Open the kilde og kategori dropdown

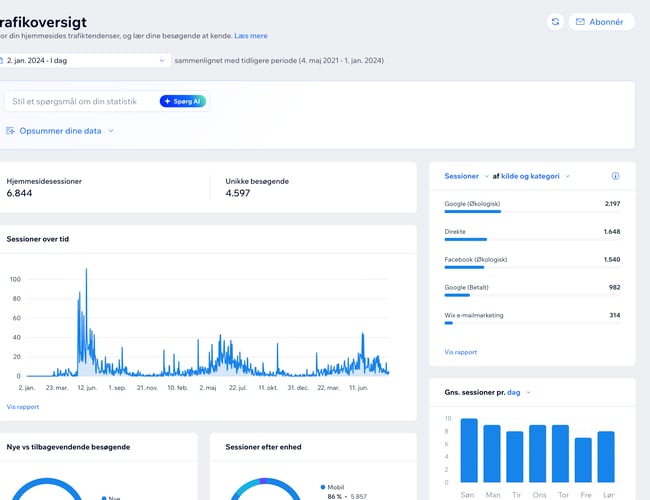coord(535,176)
